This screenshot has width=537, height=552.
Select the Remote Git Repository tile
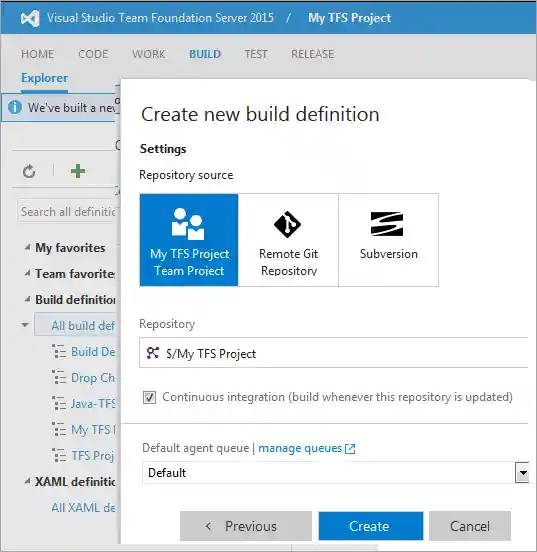[x=288, y=240]
